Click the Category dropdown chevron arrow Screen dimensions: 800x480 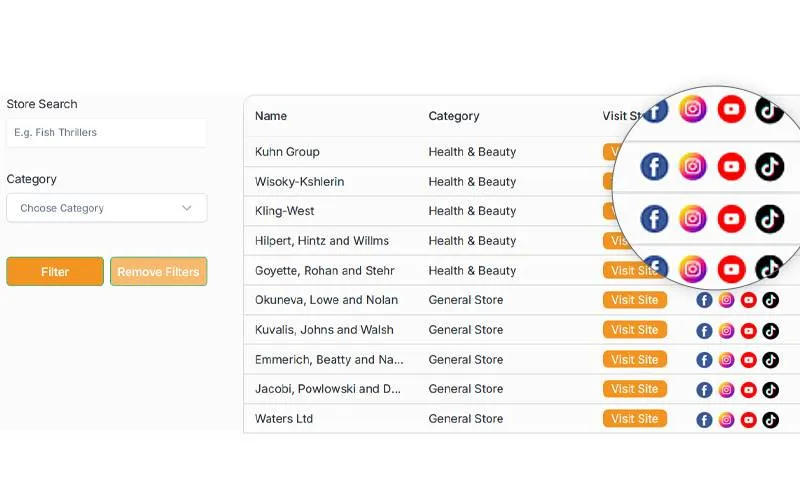[x=187, y=208]
